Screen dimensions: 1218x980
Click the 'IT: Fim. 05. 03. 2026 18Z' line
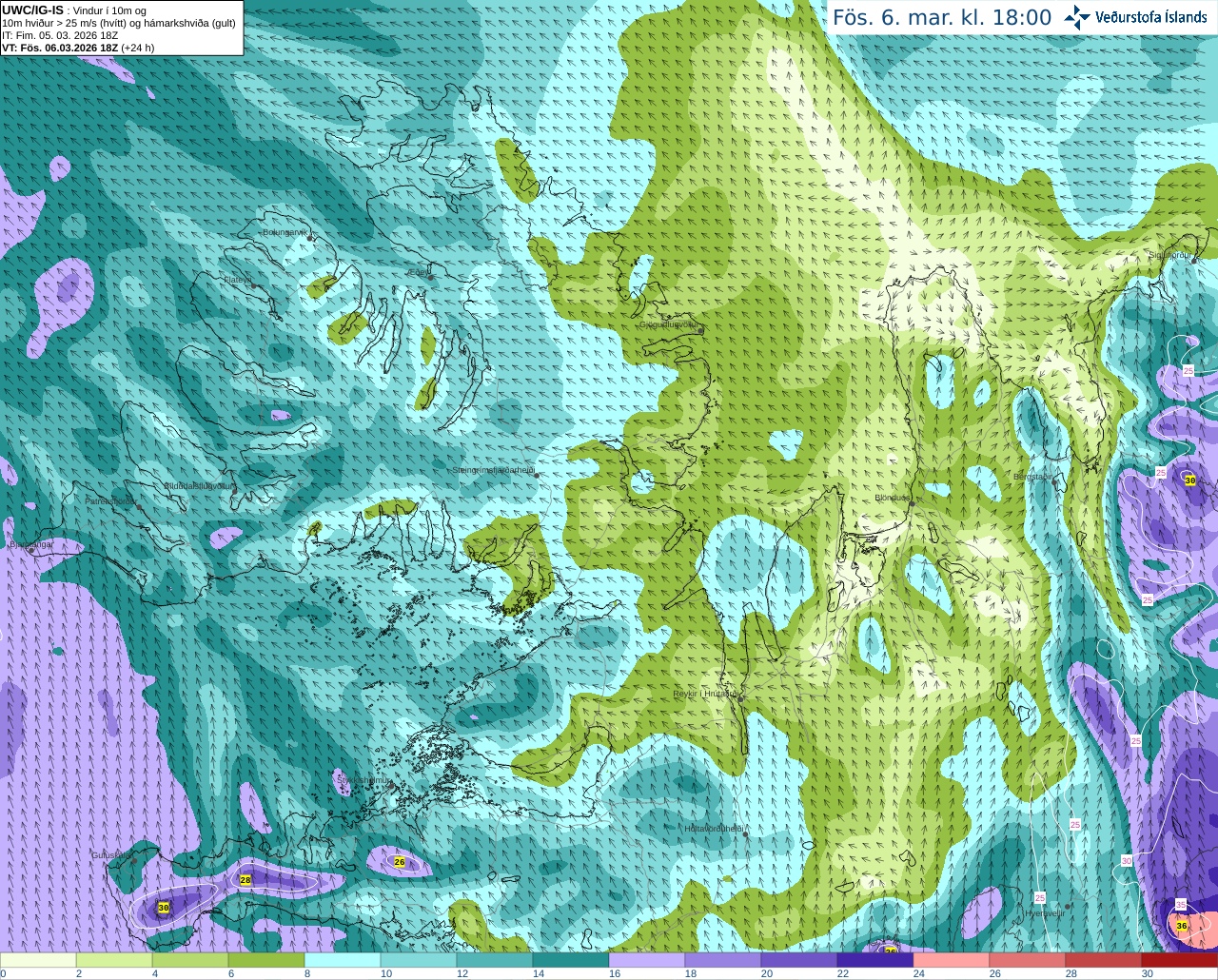pos(60,35)
